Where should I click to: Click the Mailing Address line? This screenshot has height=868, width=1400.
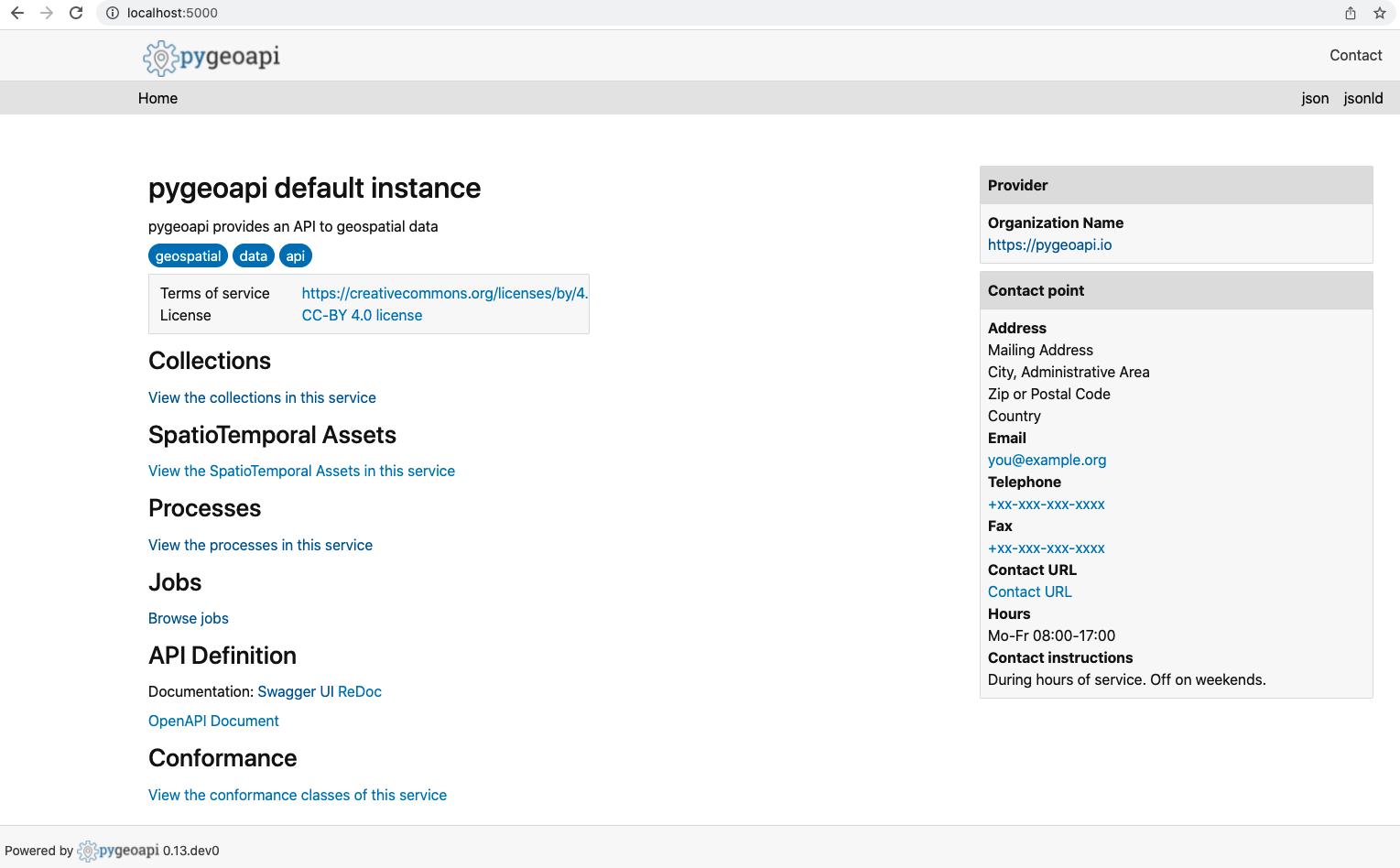pos(1040,350)
